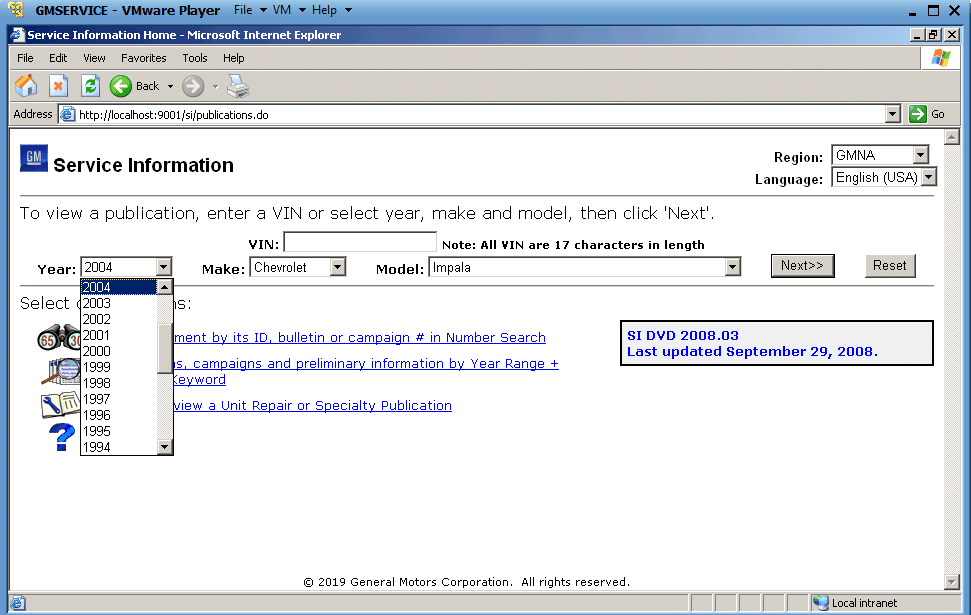Open the Forward history dropdown arrow

coord(216,87)
